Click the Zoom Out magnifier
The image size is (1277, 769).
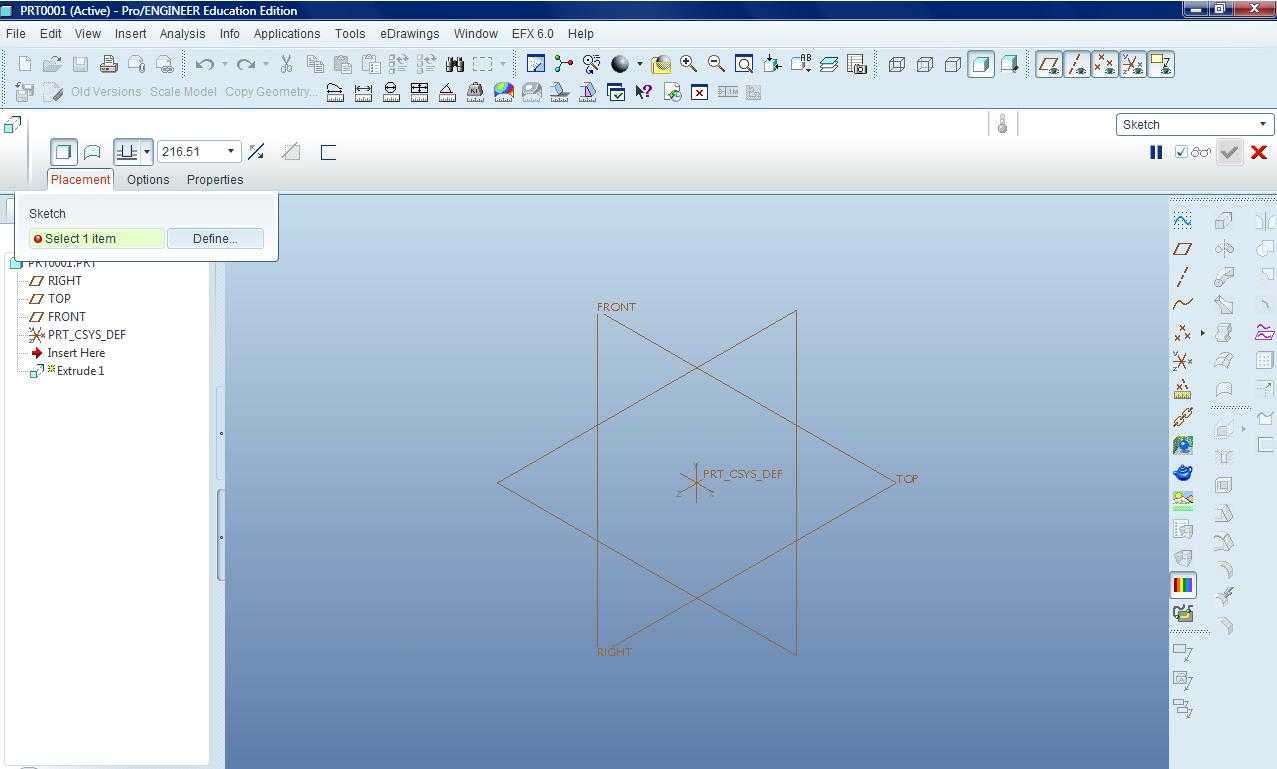coord(716,64)
